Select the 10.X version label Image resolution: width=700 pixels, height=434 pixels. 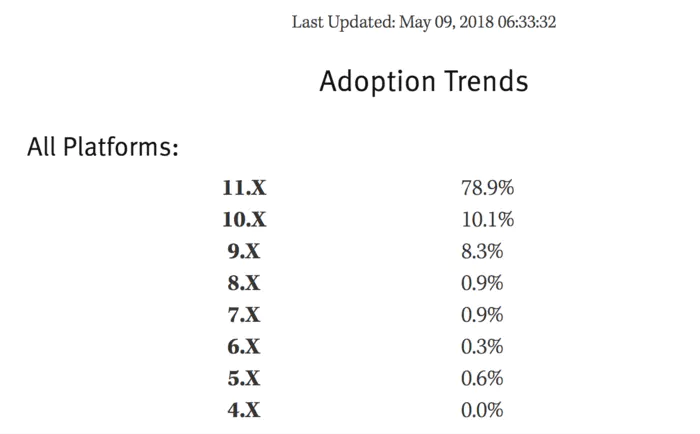(x=244, y=219)
